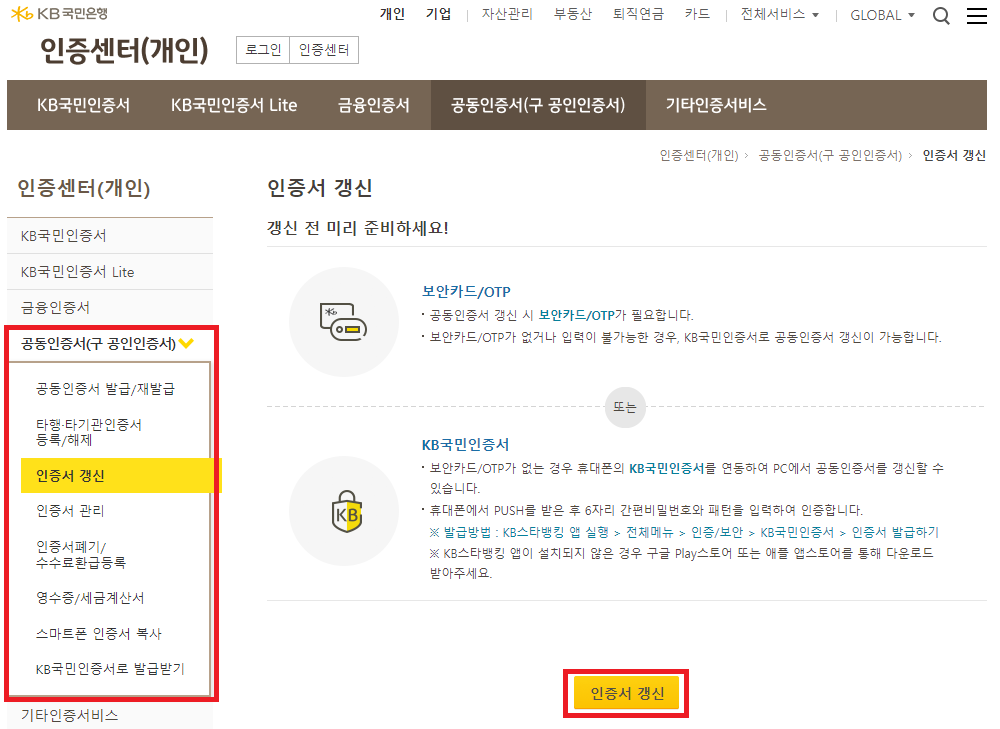Go to 자산관리 in the top menu
Image resolution: width=1000 pixels, height=729 pixels.
(507, 14)
